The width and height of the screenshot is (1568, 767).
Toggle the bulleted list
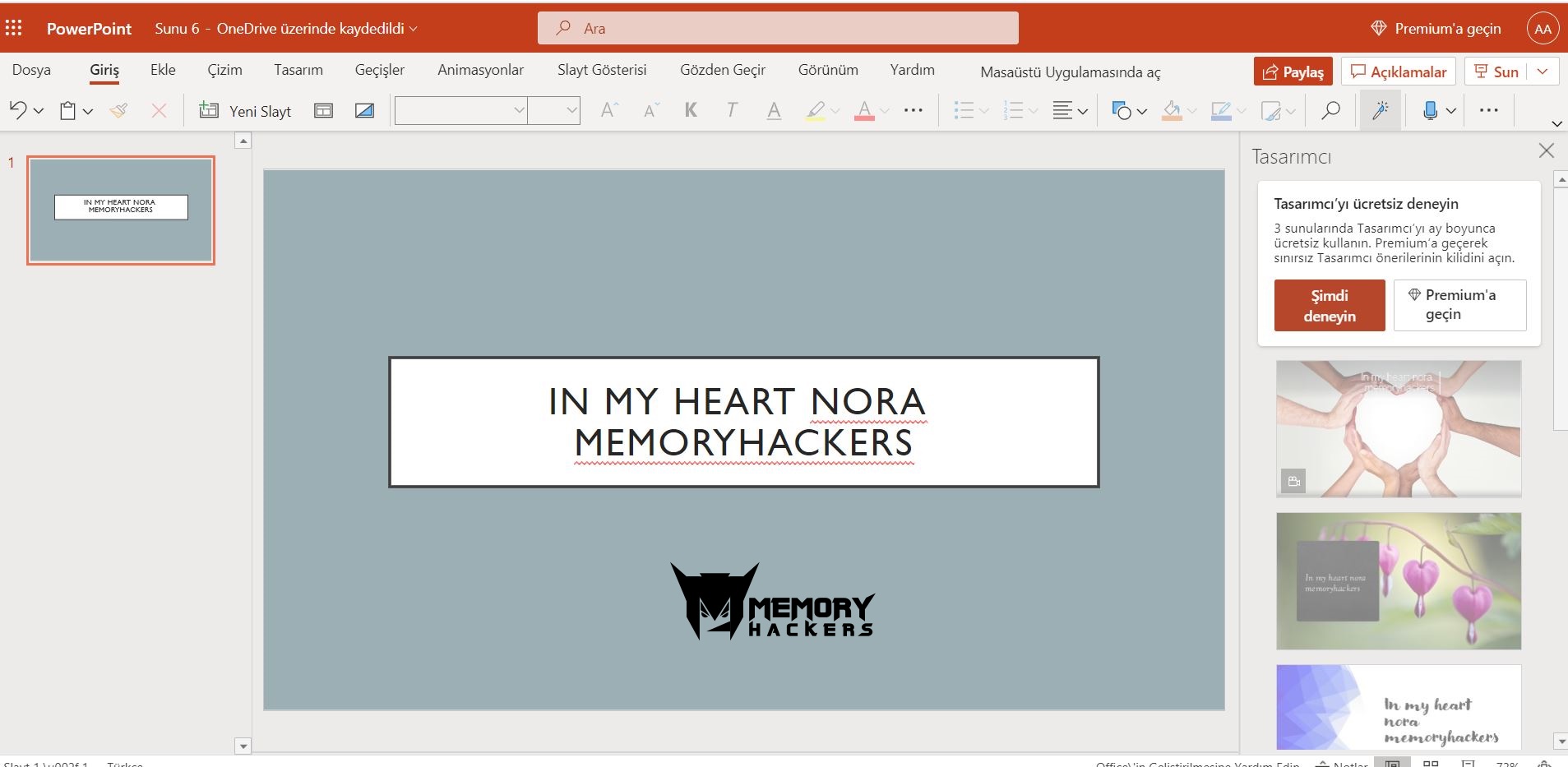point(964,110)
